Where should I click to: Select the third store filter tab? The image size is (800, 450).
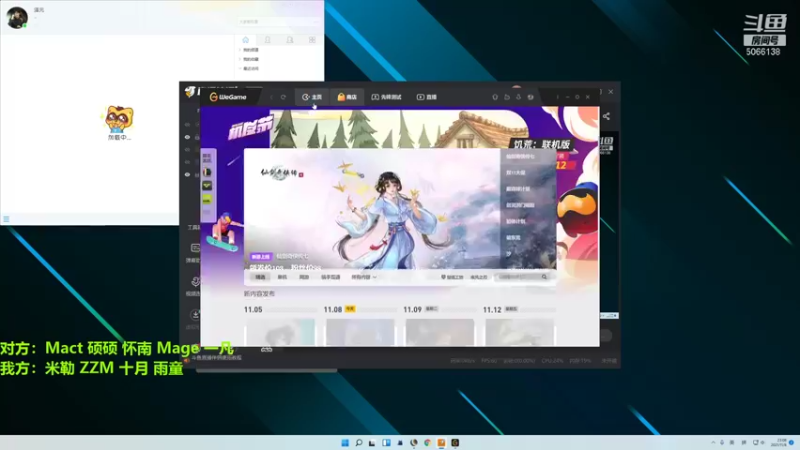click(304, 277)
